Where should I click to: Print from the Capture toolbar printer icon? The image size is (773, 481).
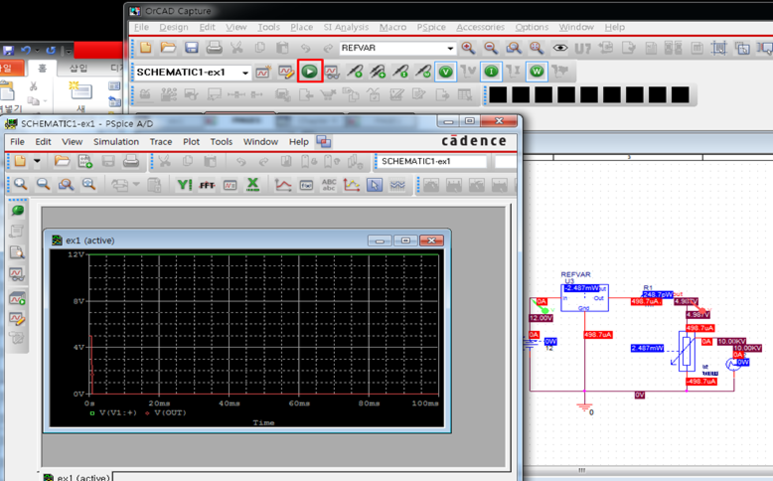click(x=214, y=47)
